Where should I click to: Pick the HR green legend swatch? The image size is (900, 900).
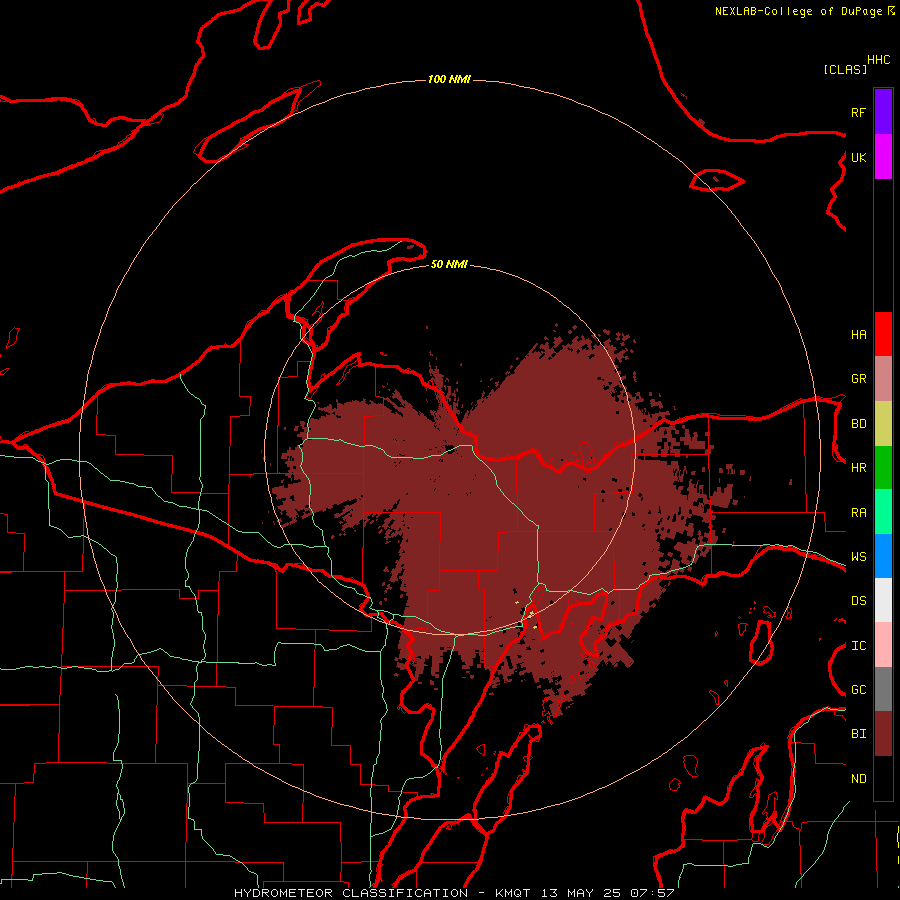[883, 468]
